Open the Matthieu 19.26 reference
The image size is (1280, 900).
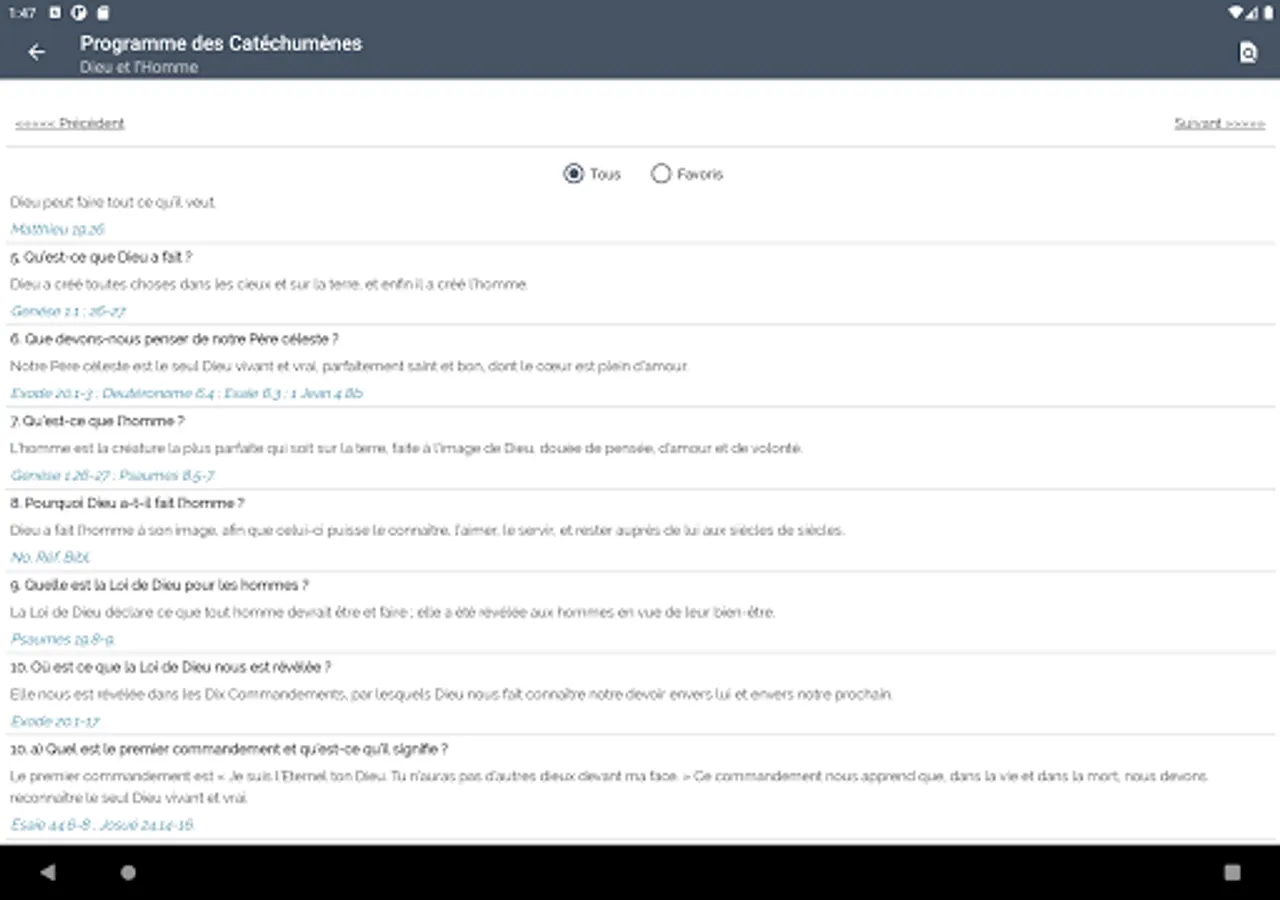pyautogui.click(x=58, y=229)
